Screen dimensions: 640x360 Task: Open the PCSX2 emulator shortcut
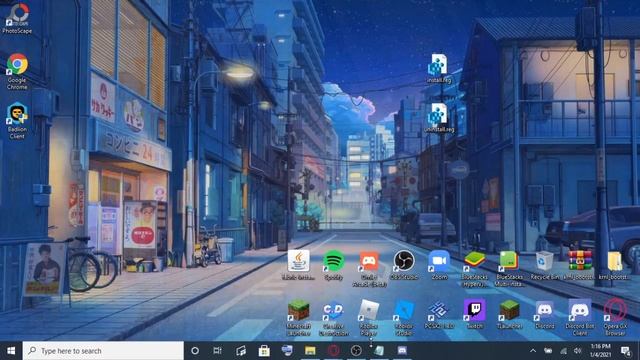(439, 314)
